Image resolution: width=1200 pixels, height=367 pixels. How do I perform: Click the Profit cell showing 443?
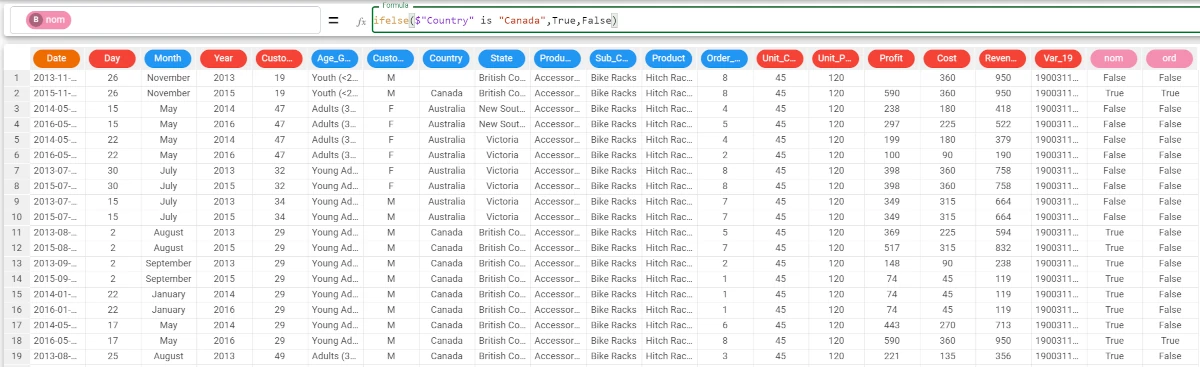pos(891,325)
